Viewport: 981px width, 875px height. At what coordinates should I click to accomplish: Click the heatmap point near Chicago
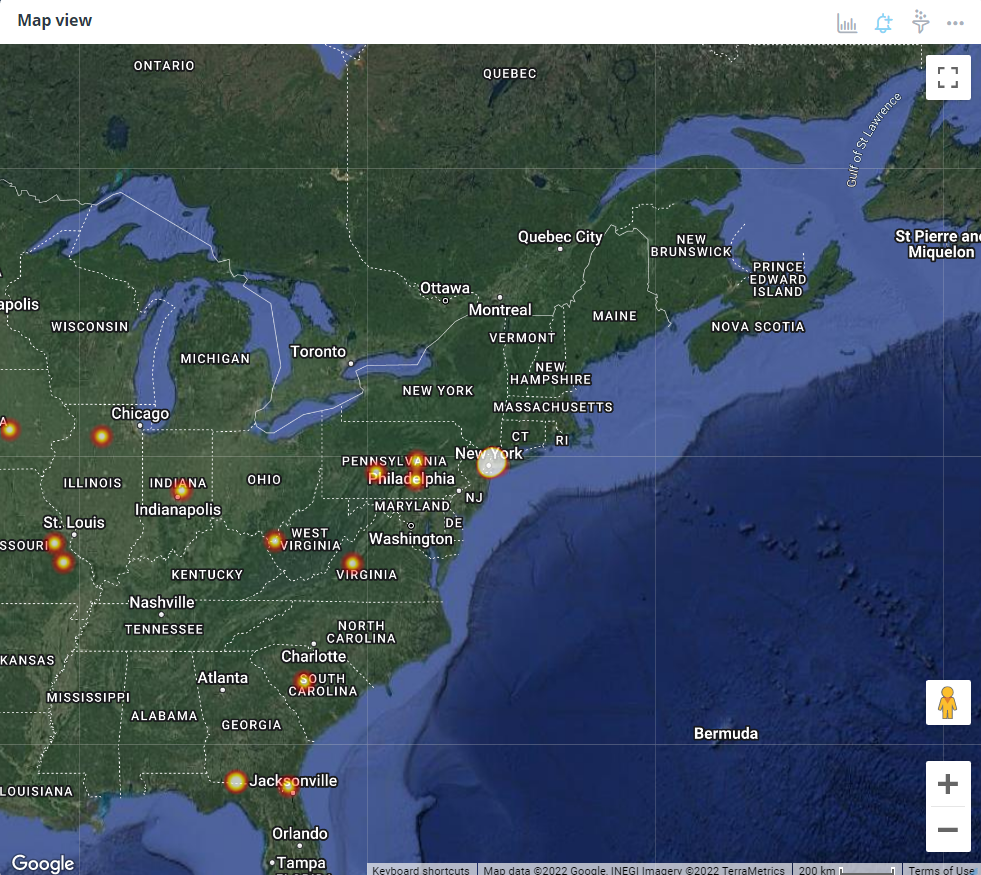[x=101, y=436]
